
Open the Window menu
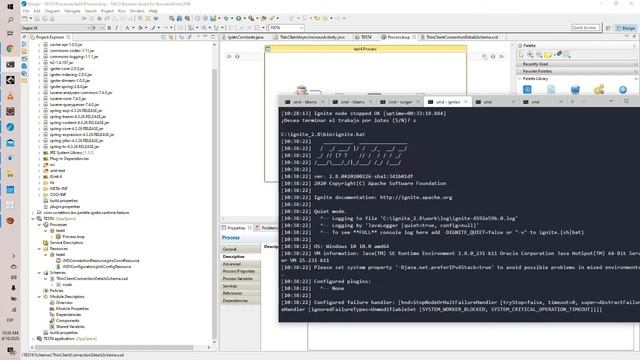click(x=137, y=11)
